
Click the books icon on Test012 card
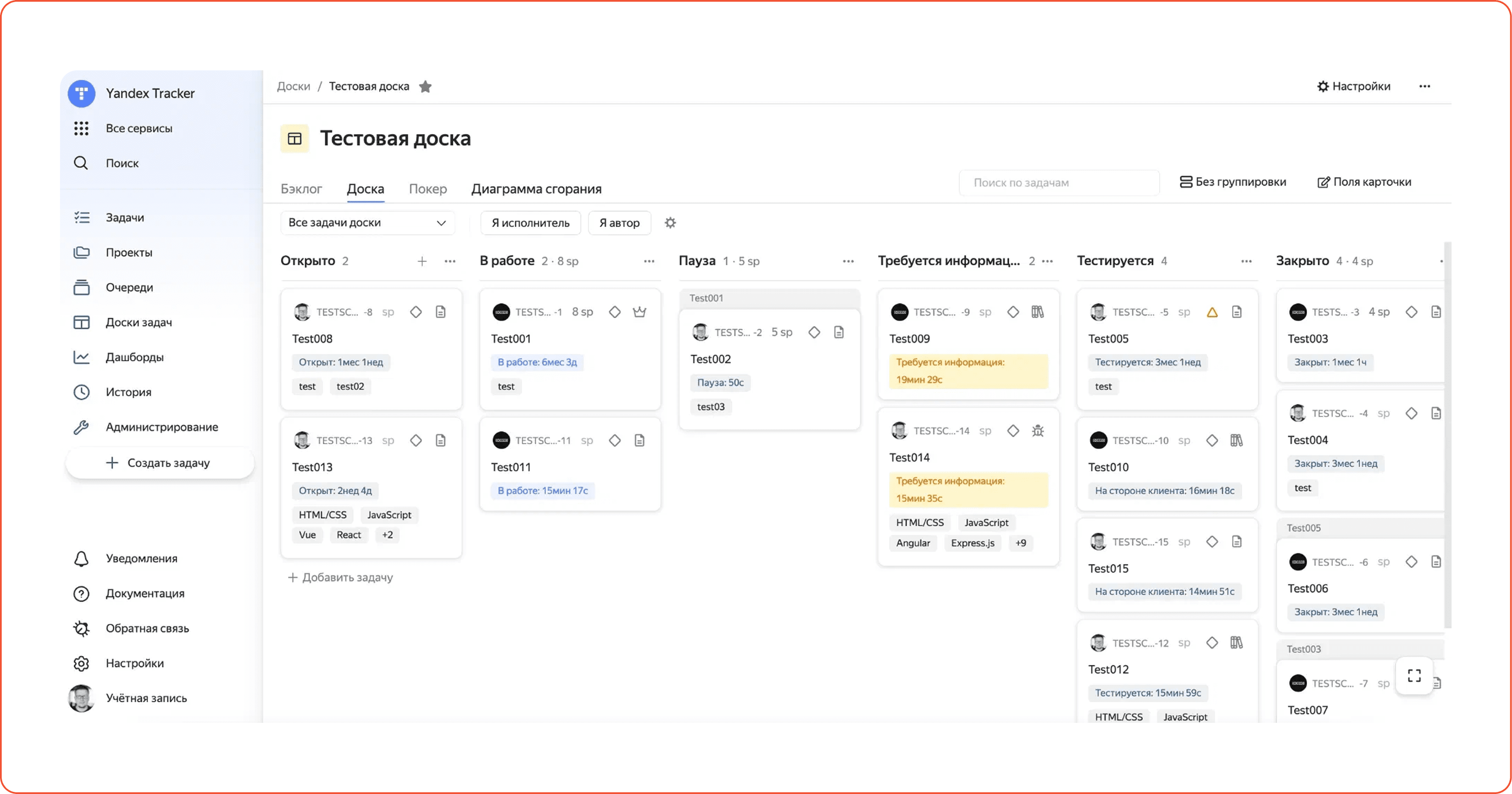point(1237,643)
